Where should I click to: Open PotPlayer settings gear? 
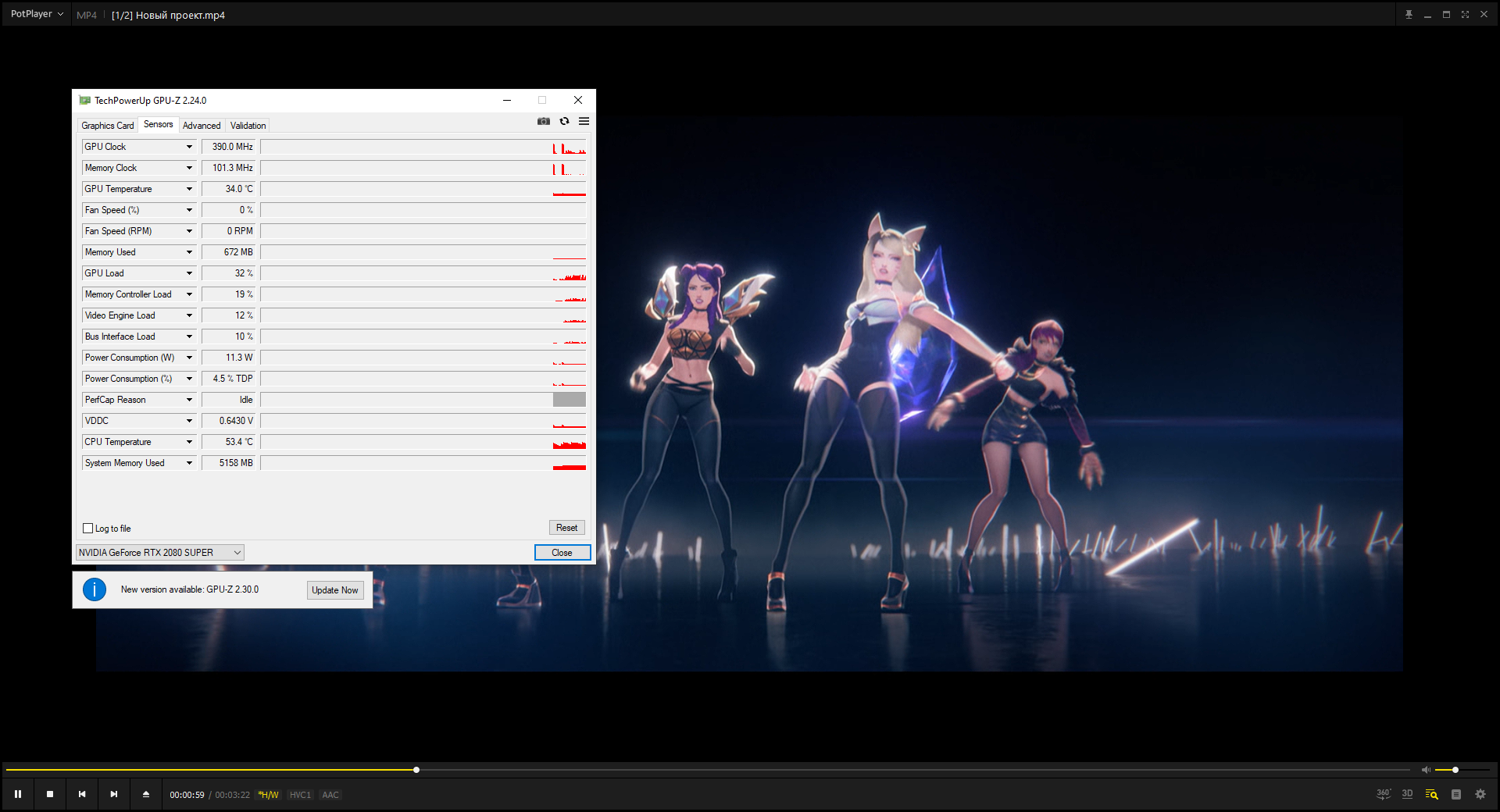pos(1480,794)
